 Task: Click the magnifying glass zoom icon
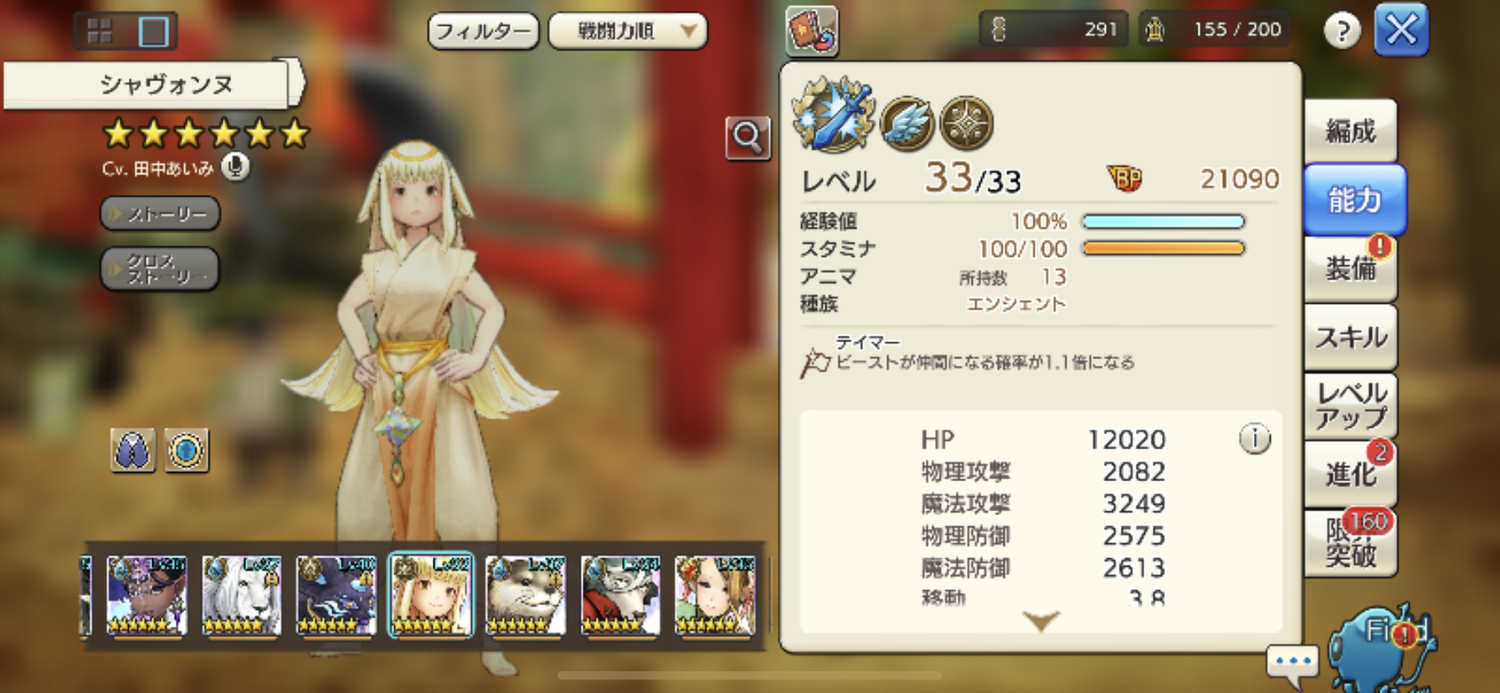pyautogui.click(x=748, y=138)
